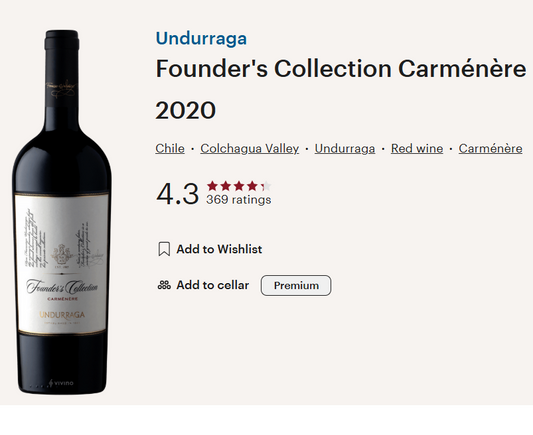Image resolution: width=533 pixels, height=435 pixels.
Task: Click the Founder's Collection Carménère title
Action: tap(341, 69)
